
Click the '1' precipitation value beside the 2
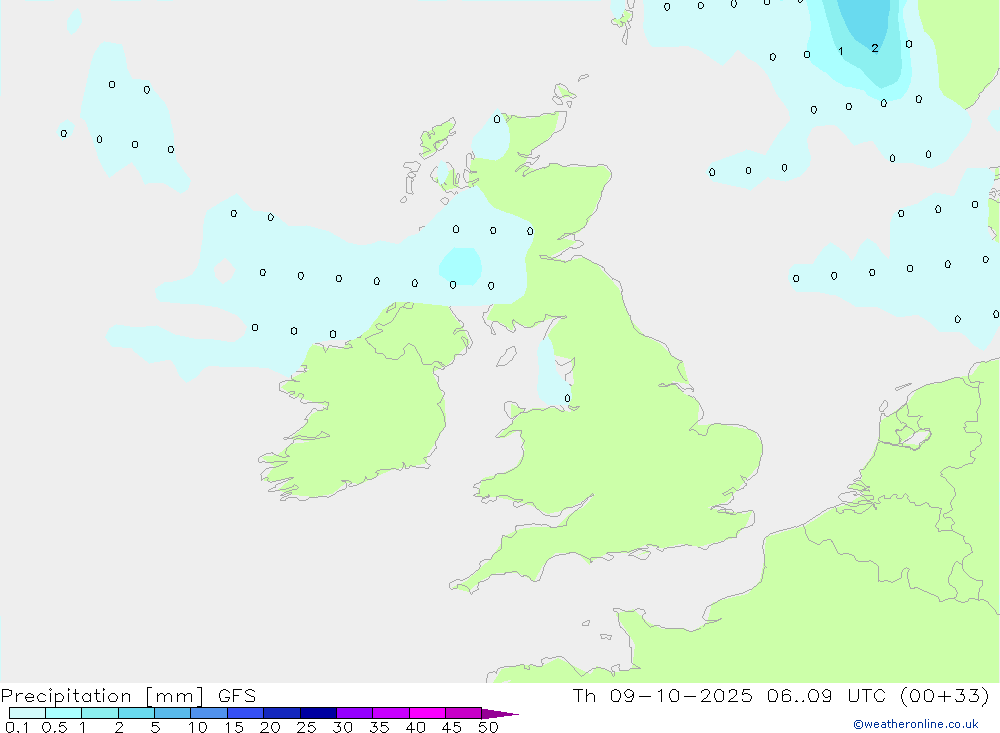[841, 52]
